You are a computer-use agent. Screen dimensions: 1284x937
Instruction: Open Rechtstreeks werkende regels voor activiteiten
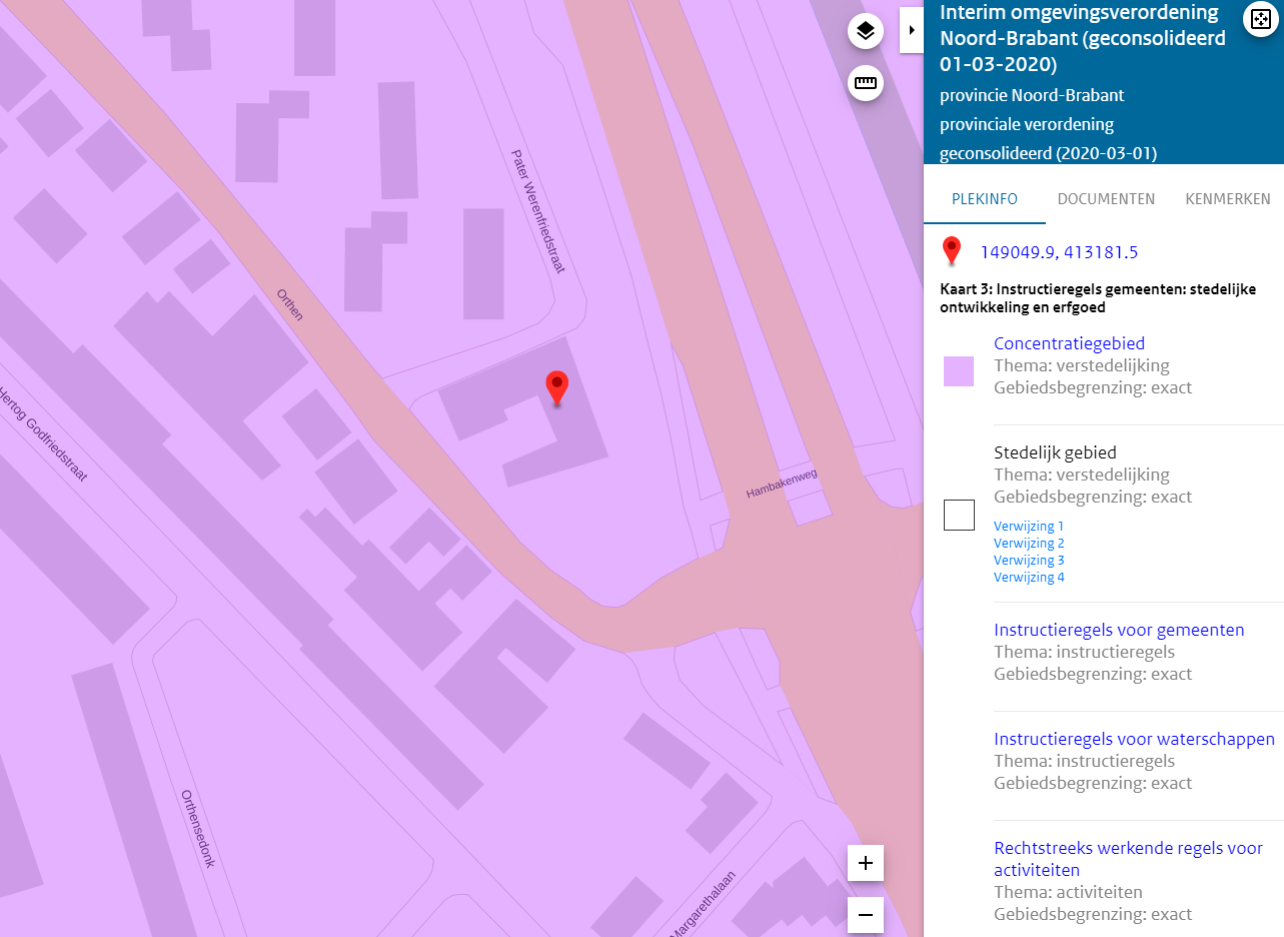point(1128,859)
